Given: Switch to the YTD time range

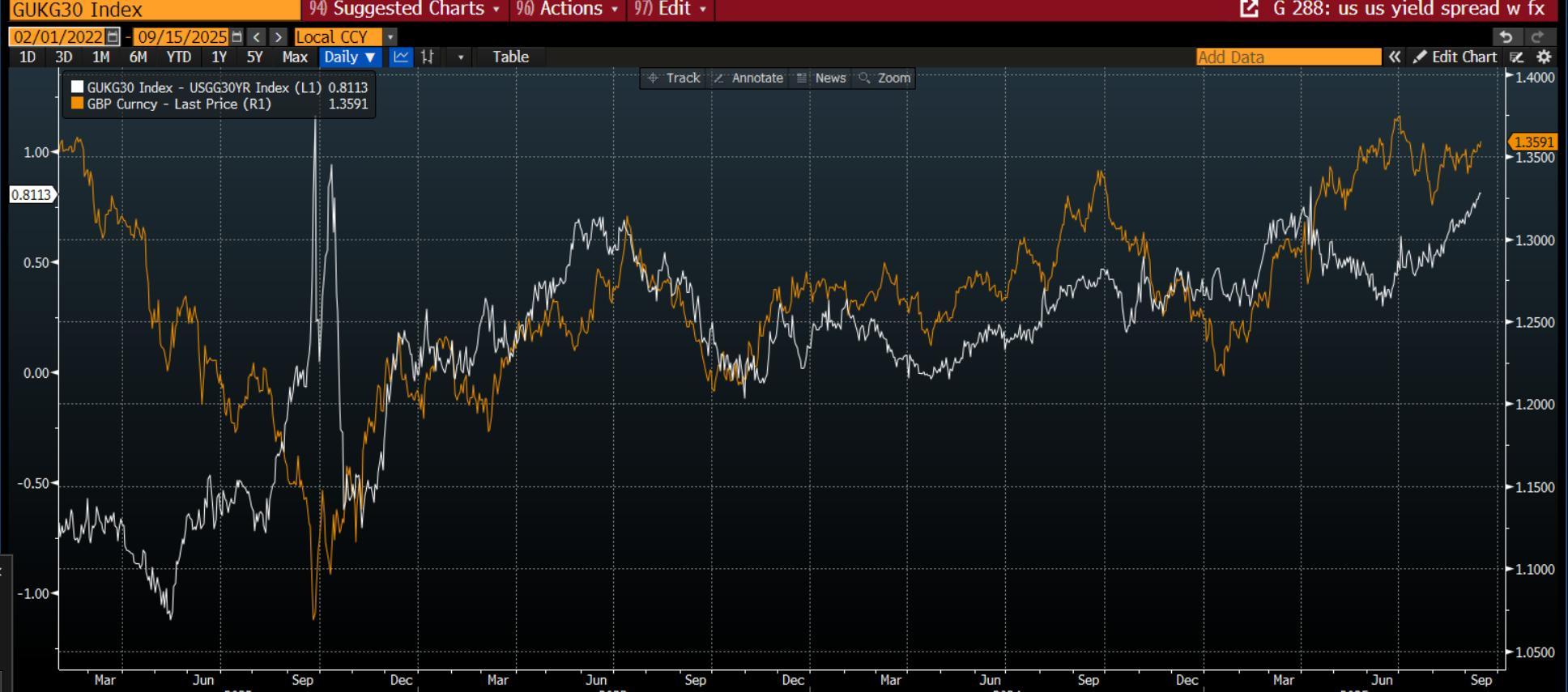Looking at the screenshot, I should point(178,57).
